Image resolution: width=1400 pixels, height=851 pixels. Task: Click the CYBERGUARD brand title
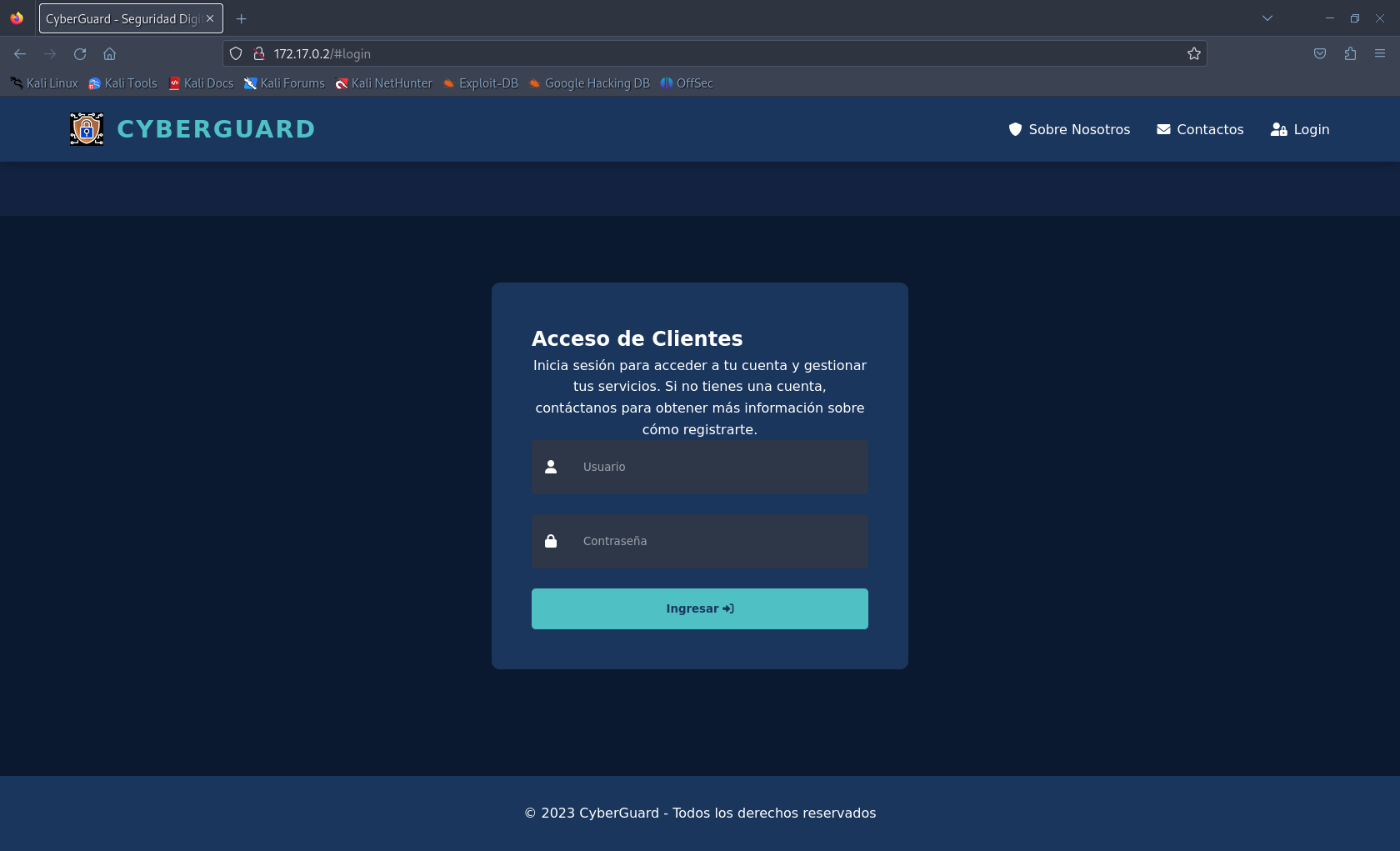tap(216, 129)
